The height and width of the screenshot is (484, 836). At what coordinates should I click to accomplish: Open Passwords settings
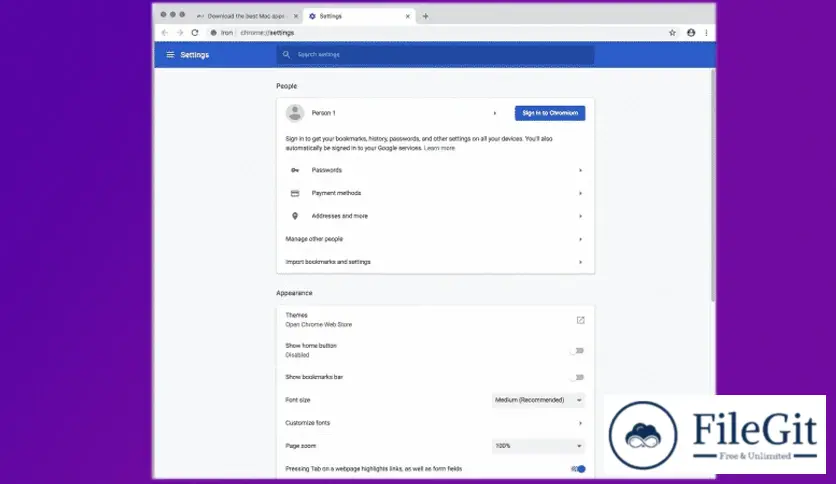point(435,170)
